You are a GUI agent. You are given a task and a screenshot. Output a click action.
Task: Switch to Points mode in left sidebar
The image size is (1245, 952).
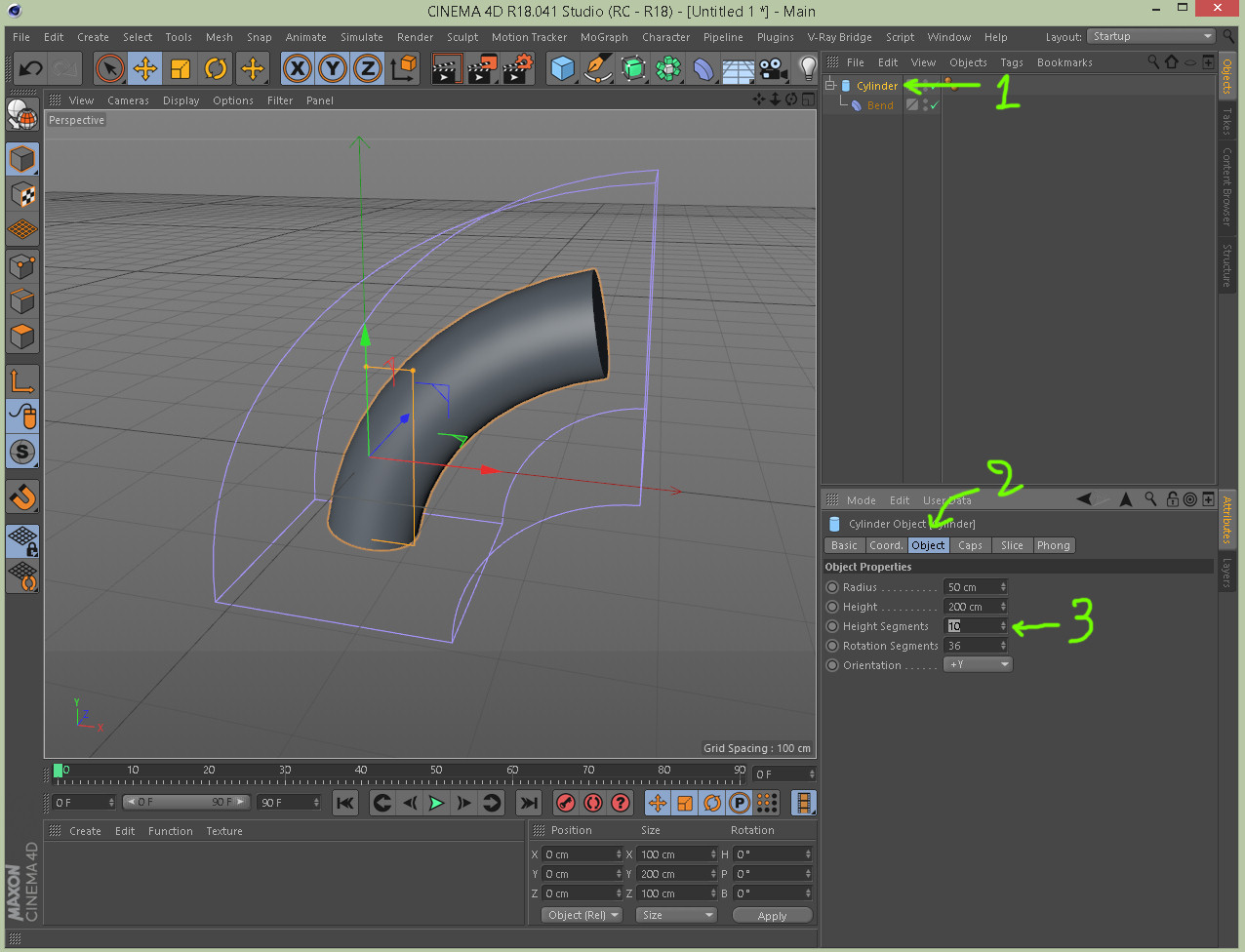pyautogui.click(x=22, y=265)
